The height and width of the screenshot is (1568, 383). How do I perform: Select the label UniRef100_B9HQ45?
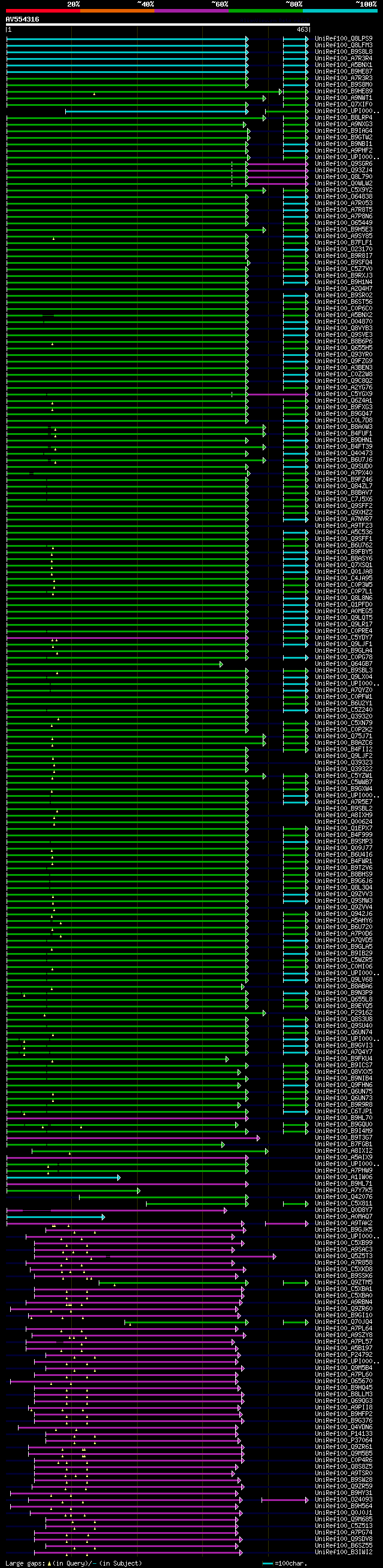pyautogui.click(x=344, y=1387)
